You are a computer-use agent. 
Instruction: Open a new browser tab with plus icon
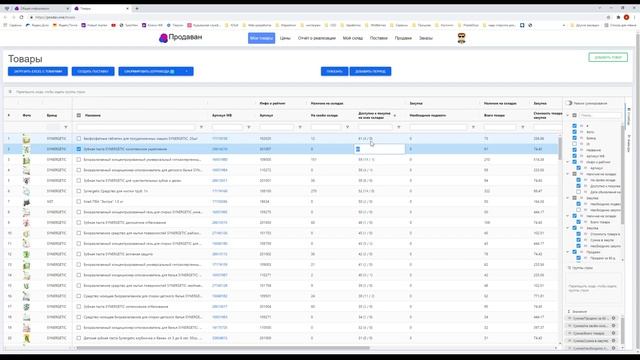click(137, 8)
